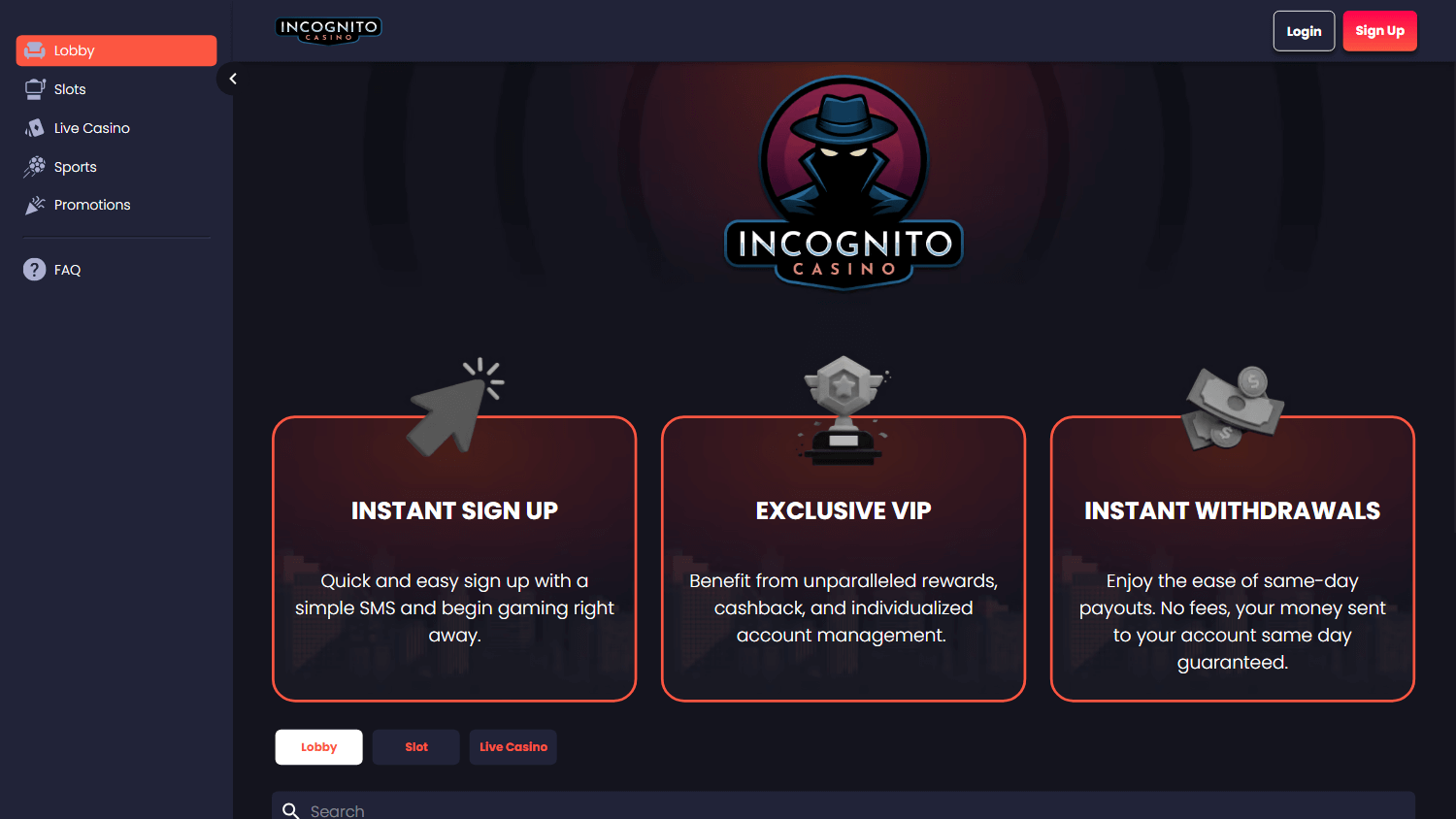Click the Slots machine icon
The height and width of the screenshot is (819, 1456).
point(35,89)
